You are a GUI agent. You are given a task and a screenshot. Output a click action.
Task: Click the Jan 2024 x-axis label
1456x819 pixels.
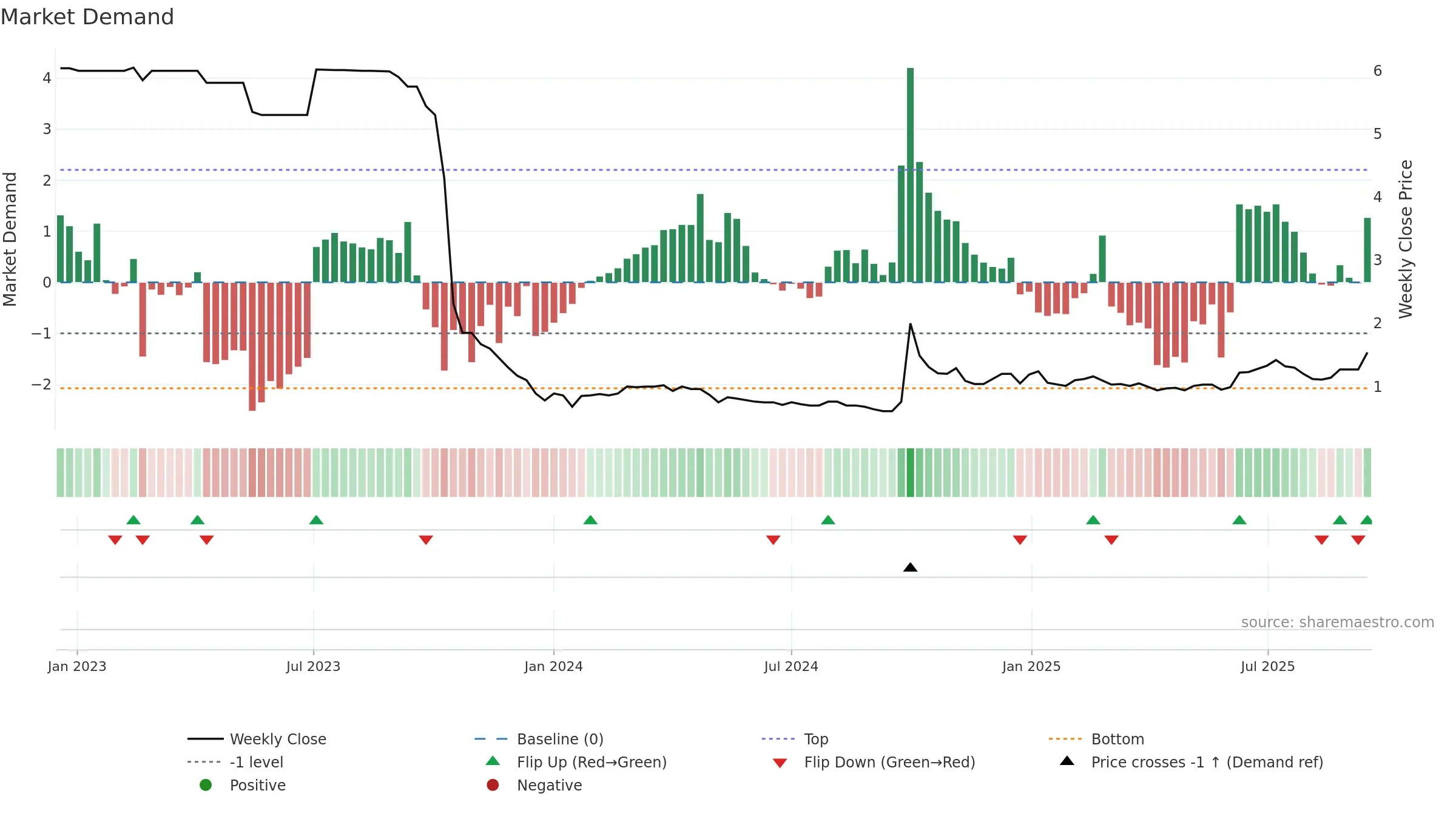coord(553,666)
